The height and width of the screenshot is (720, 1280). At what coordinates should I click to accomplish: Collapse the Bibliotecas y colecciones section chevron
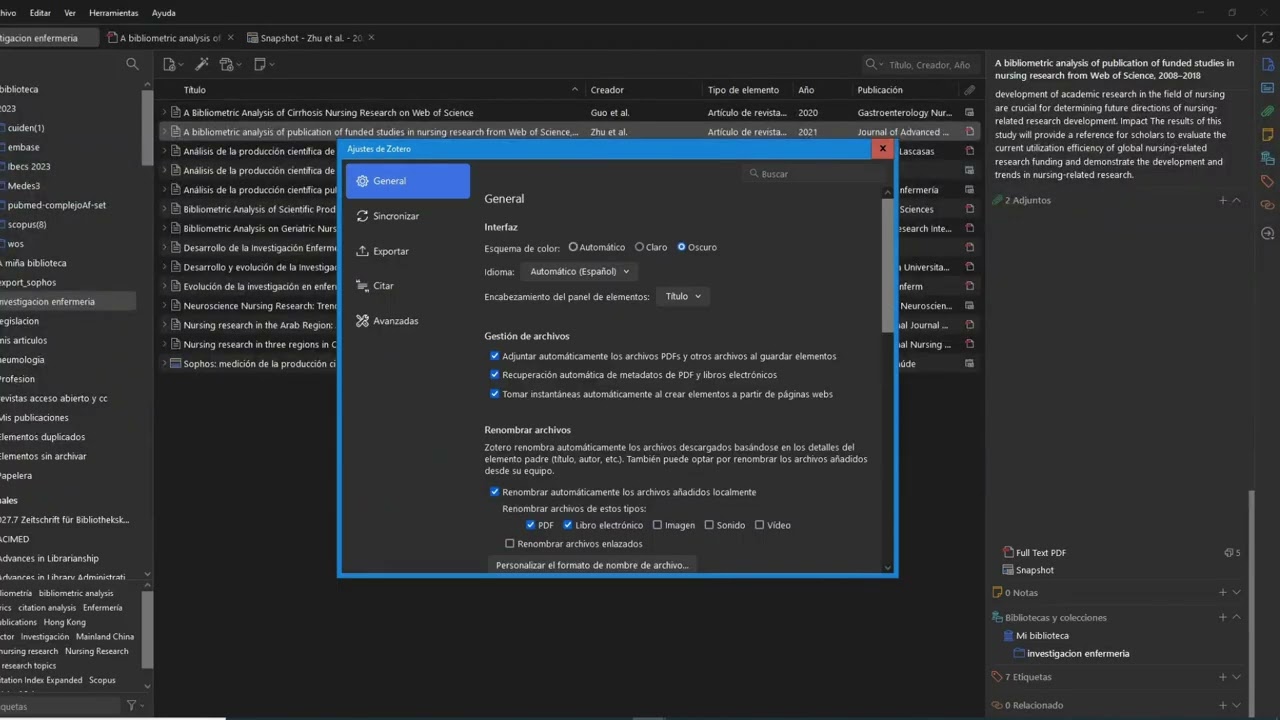point(1237,617)
